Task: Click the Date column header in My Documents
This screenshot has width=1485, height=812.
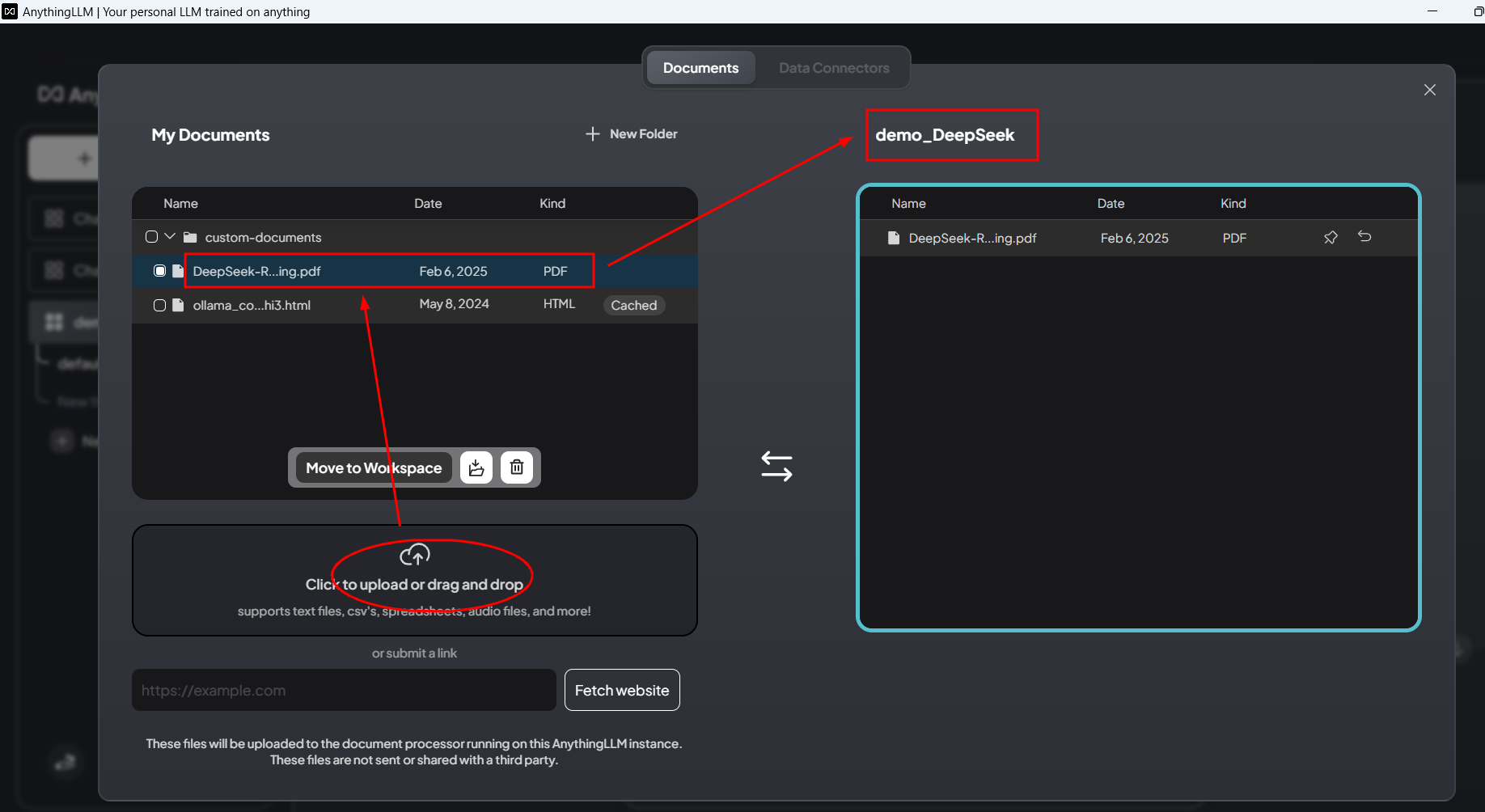Action: point(428,203)
